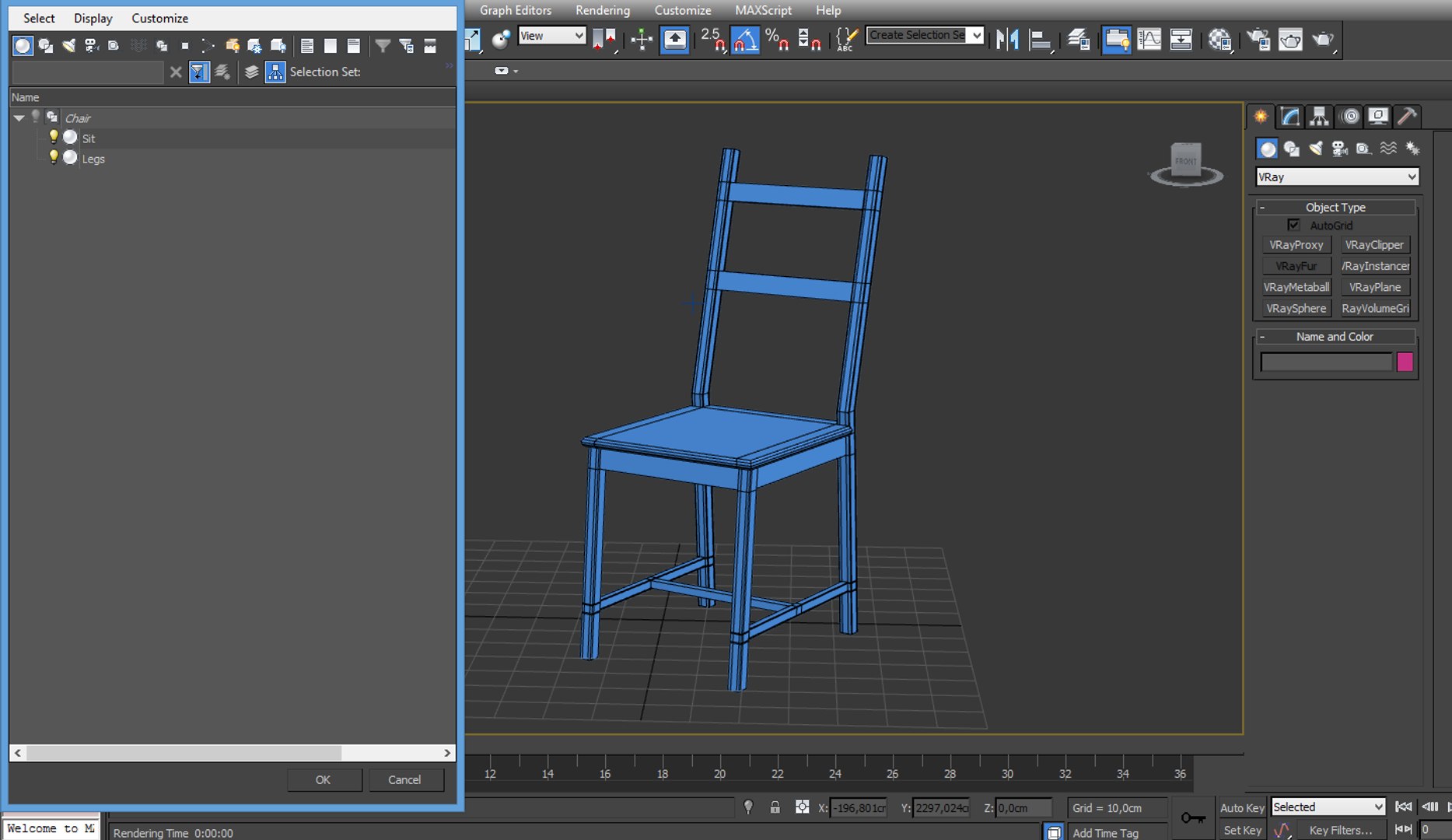Toggle the highlighted funnel filter button beside the find field

199,72
